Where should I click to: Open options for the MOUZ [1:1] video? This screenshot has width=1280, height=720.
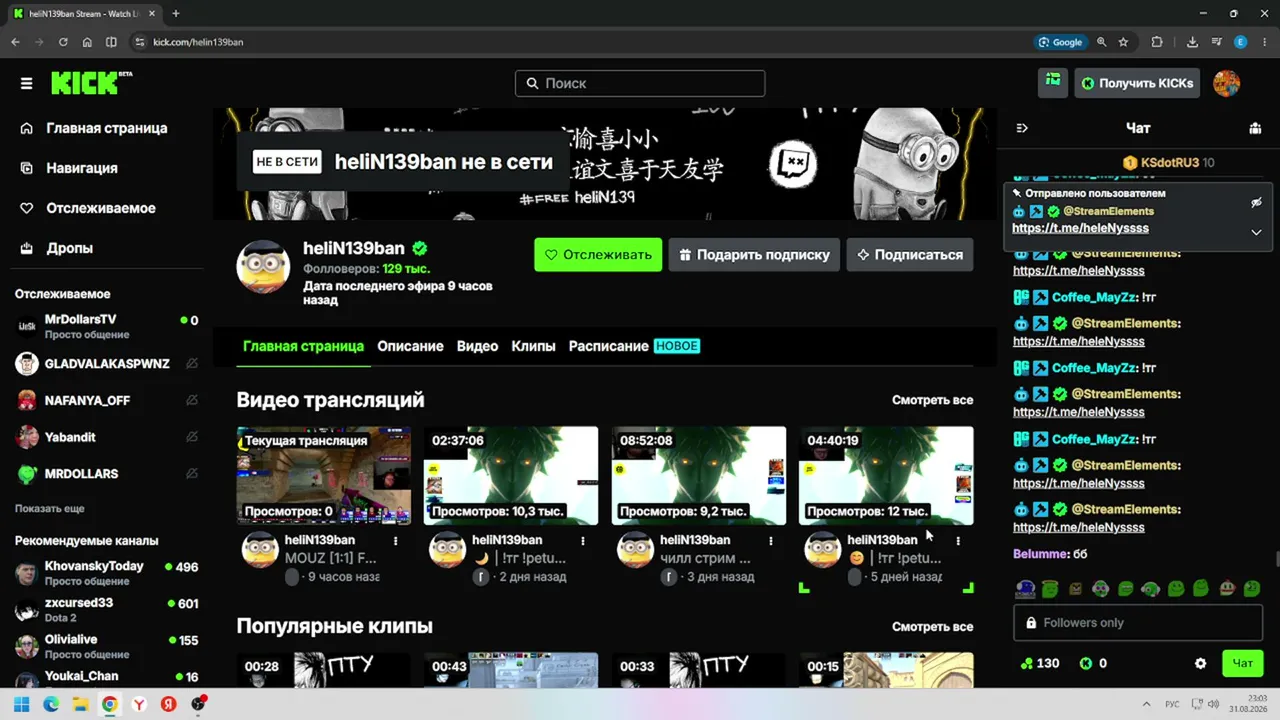[x=396, y=541]
